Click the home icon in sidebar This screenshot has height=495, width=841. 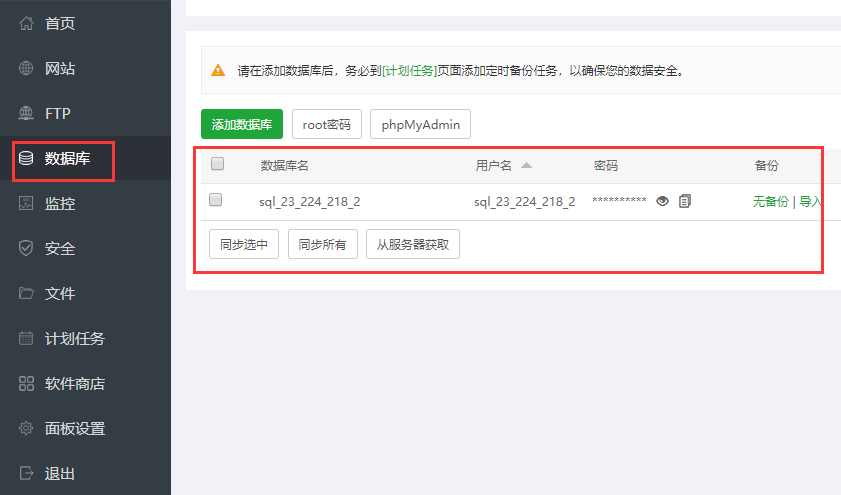[x=26, y=24]
